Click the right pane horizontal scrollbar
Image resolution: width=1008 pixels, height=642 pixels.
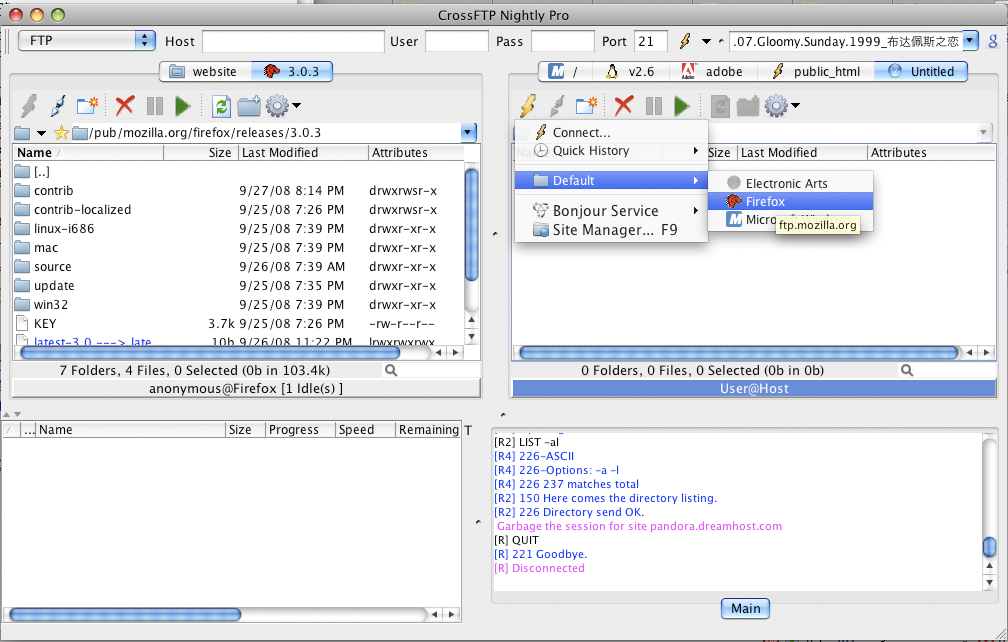pyautogui.click(x=739, y=352)
